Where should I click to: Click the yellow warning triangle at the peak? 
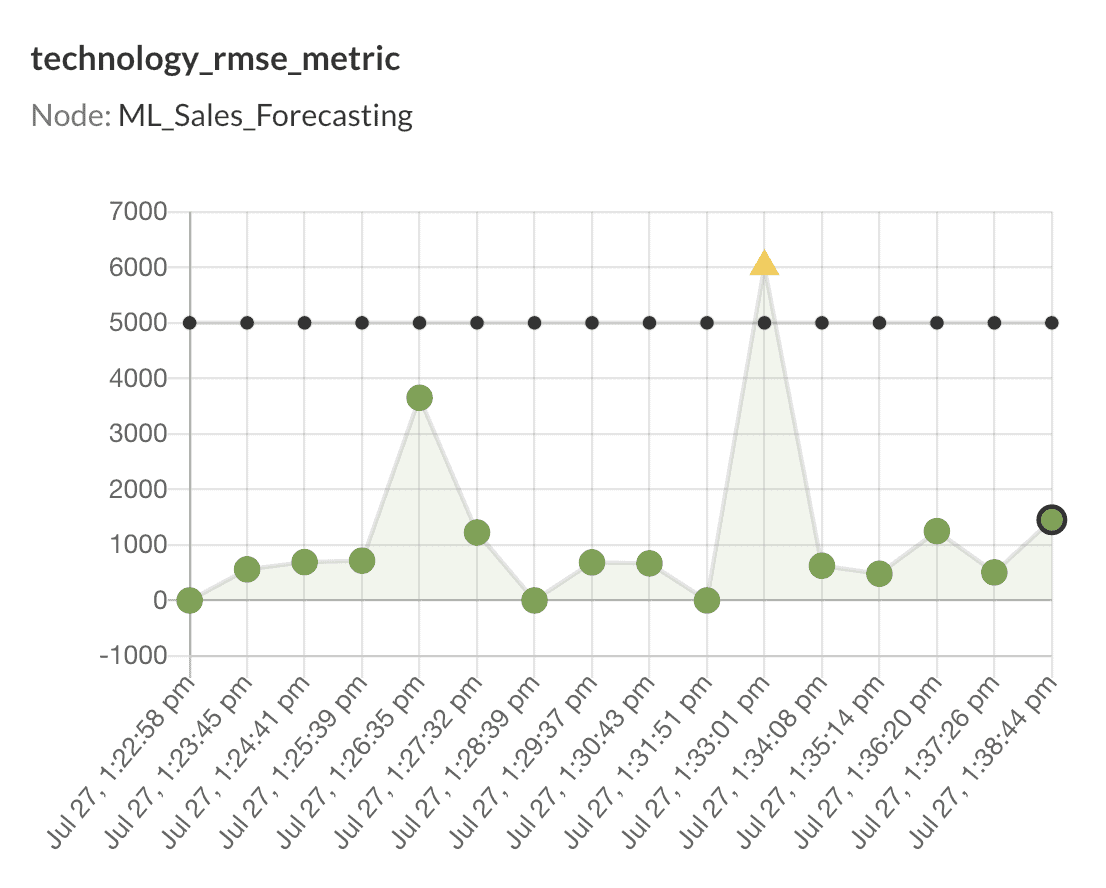764,265
